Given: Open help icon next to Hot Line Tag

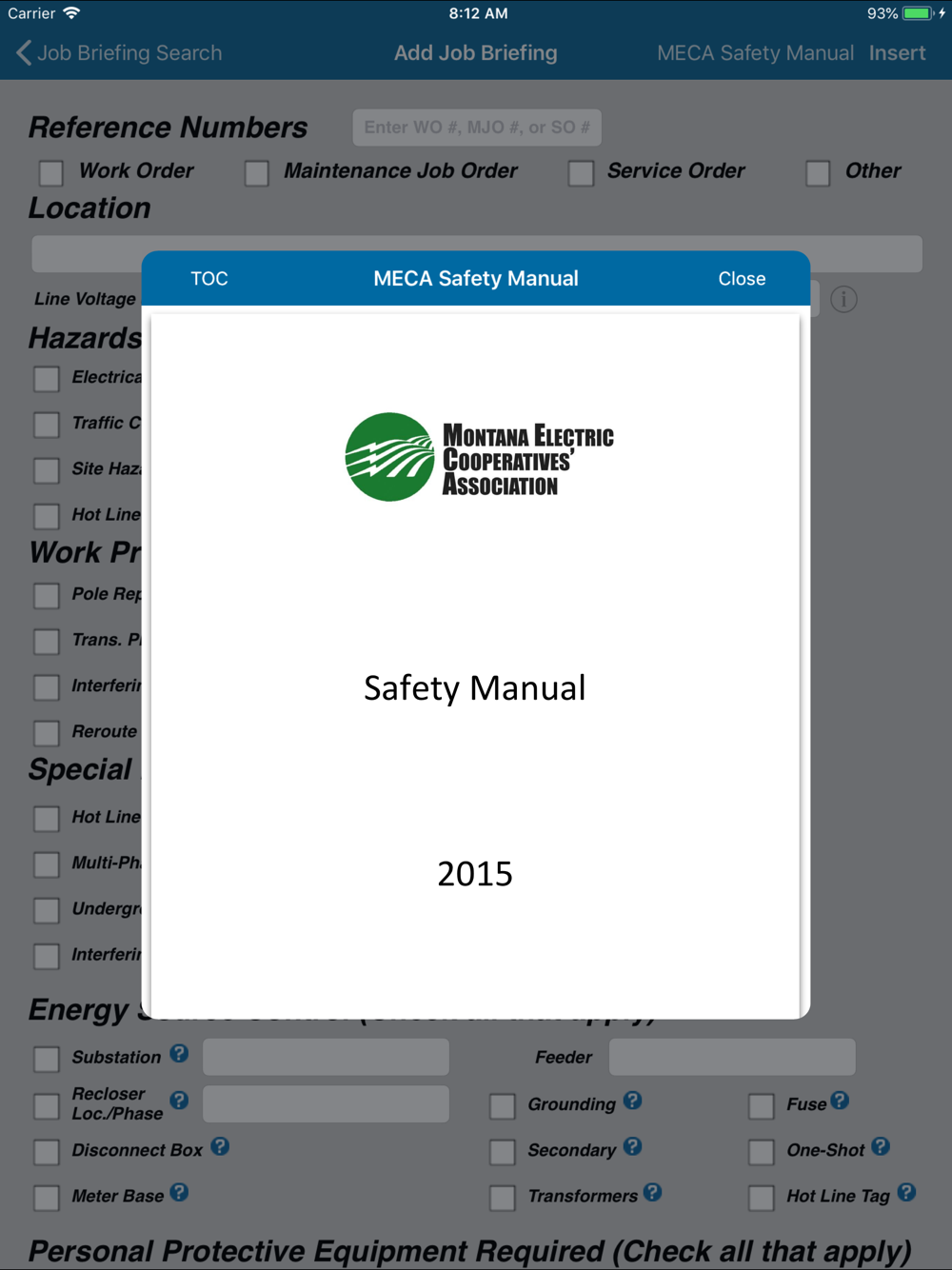Looking at the screenshot, I should [906, 1192].
